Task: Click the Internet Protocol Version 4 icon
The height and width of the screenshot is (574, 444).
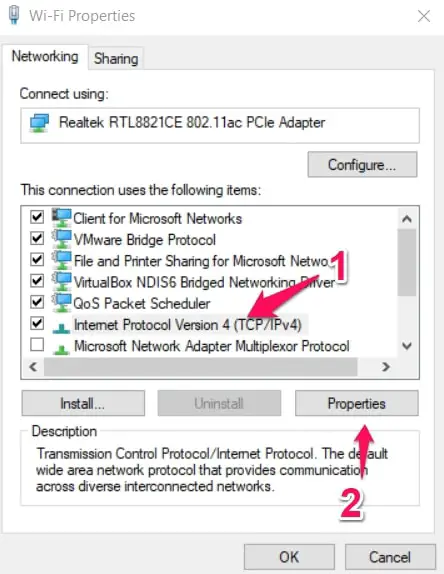Action: (61, 328)
